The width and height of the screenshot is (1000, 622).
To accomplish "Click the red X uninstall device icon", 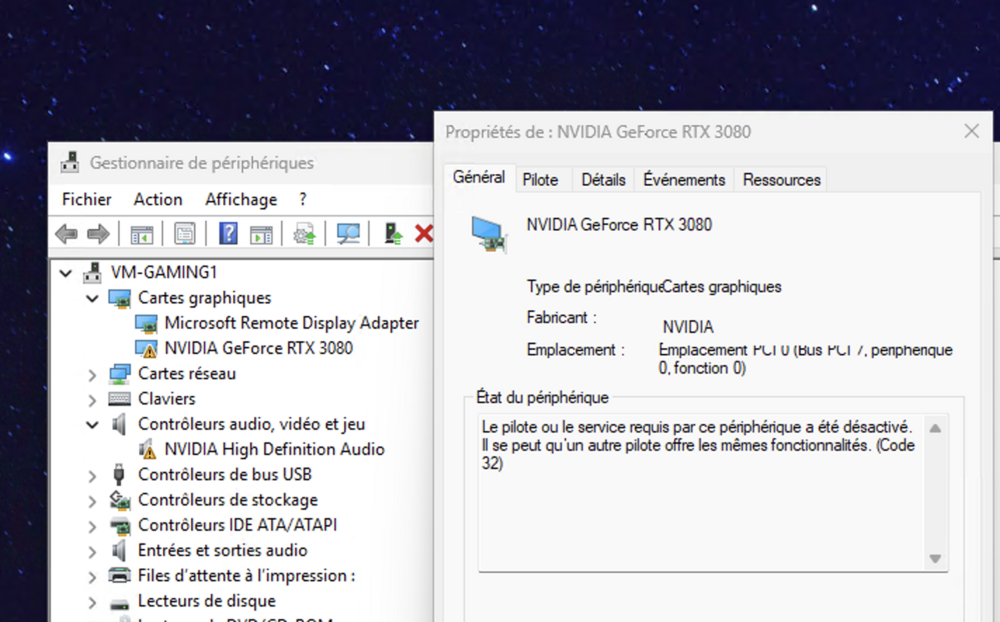I will click(x=423, y=233).
